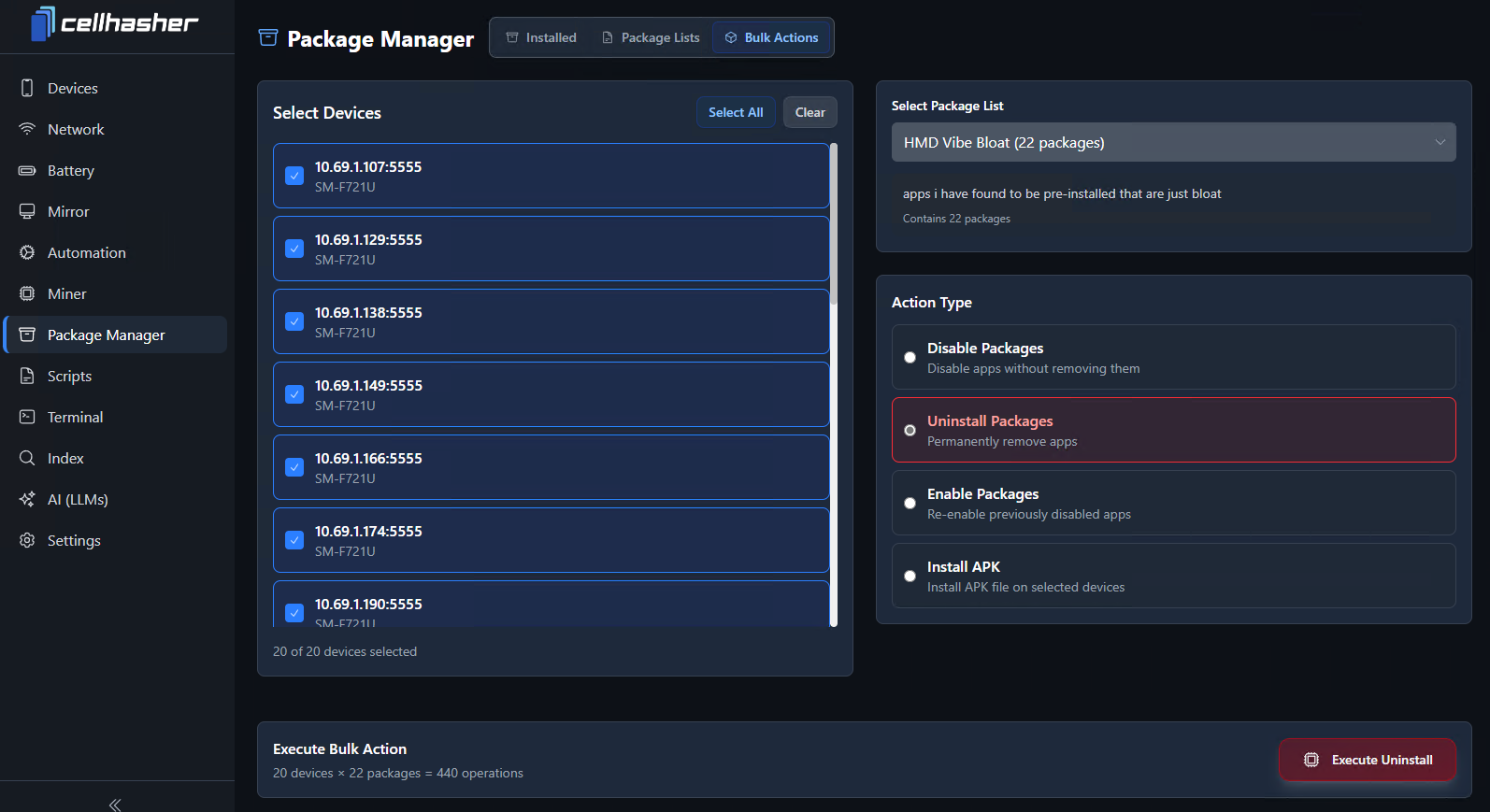Open Settings via the gear icon
The image size is (1490, 812).
[27, 540]
